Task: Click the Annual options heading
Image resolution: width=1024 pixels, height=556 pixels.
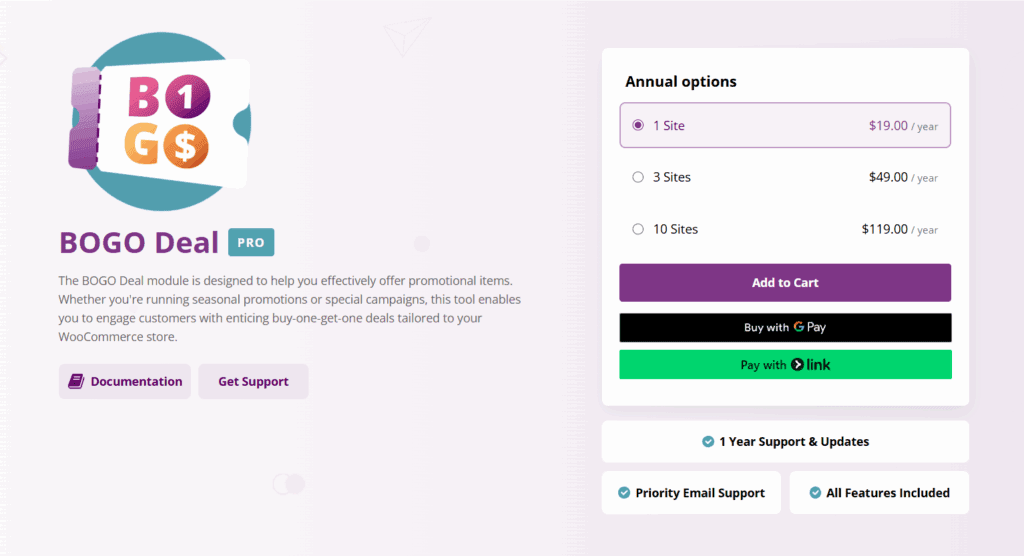Action: (681, 82)
